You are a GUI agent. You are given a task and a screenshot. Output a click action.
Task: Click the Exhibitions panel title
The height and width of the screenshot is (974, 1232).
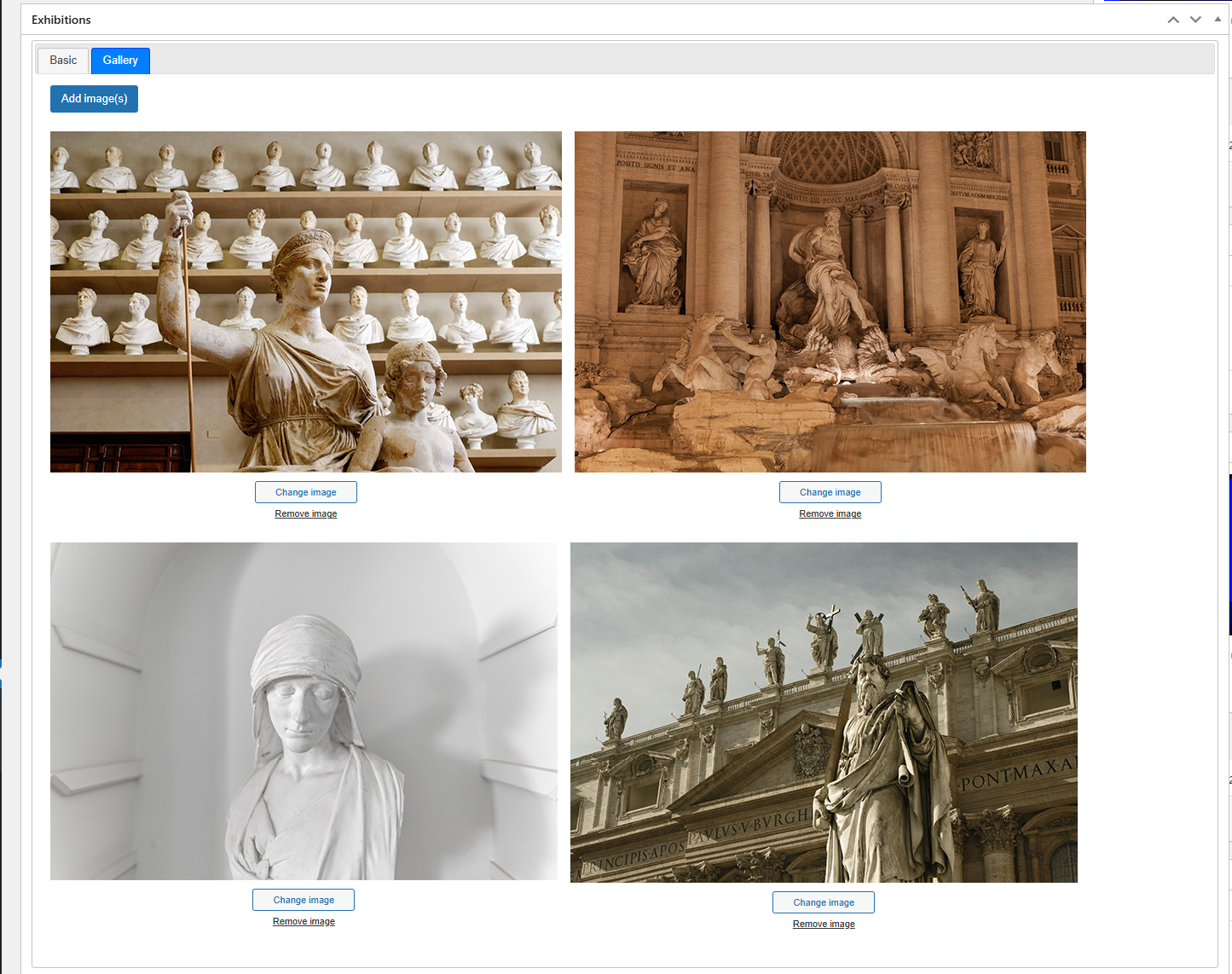pyautogui.click(x=61, y=20)
